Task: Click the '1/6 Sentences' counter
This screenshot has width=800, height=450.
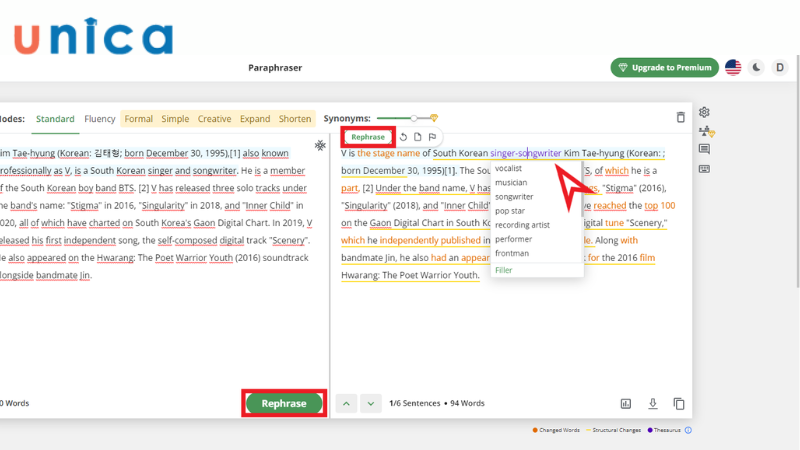Action: coord(414,403)
